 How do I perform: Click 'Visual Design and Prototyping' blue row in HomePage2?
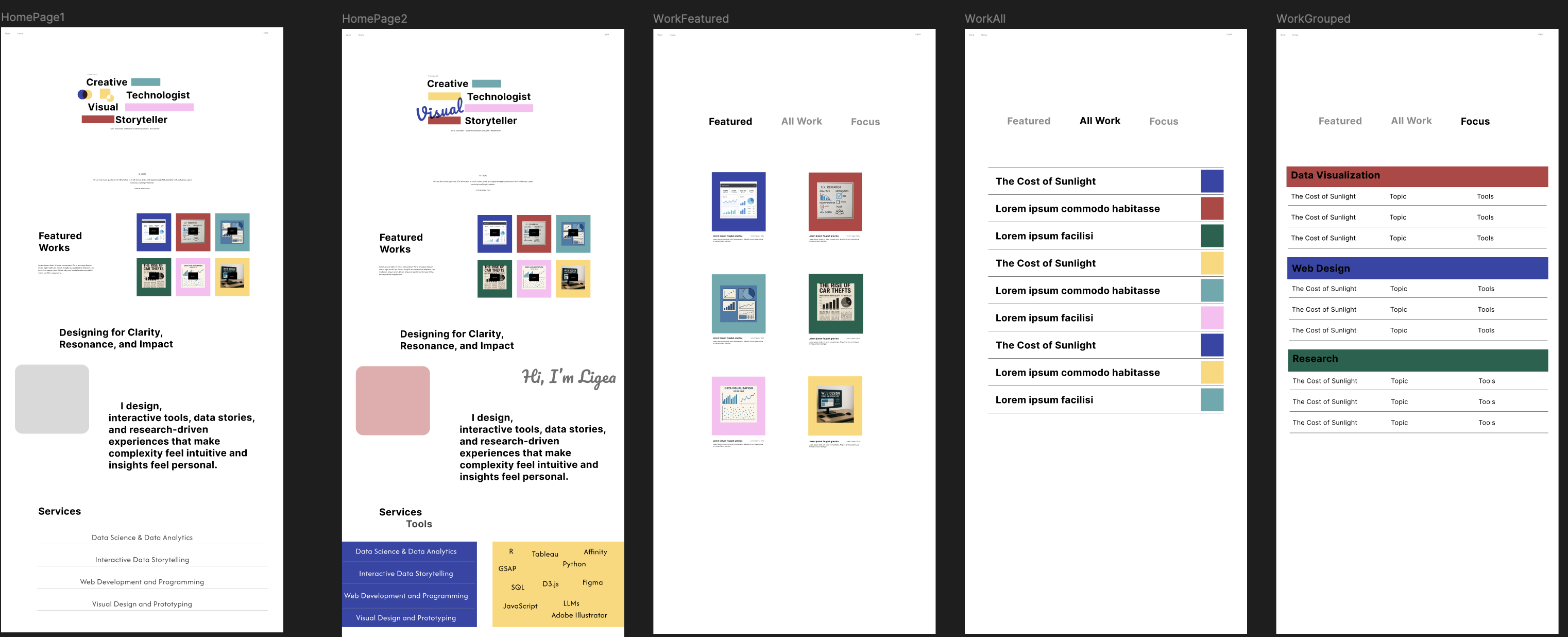[406, 617]
